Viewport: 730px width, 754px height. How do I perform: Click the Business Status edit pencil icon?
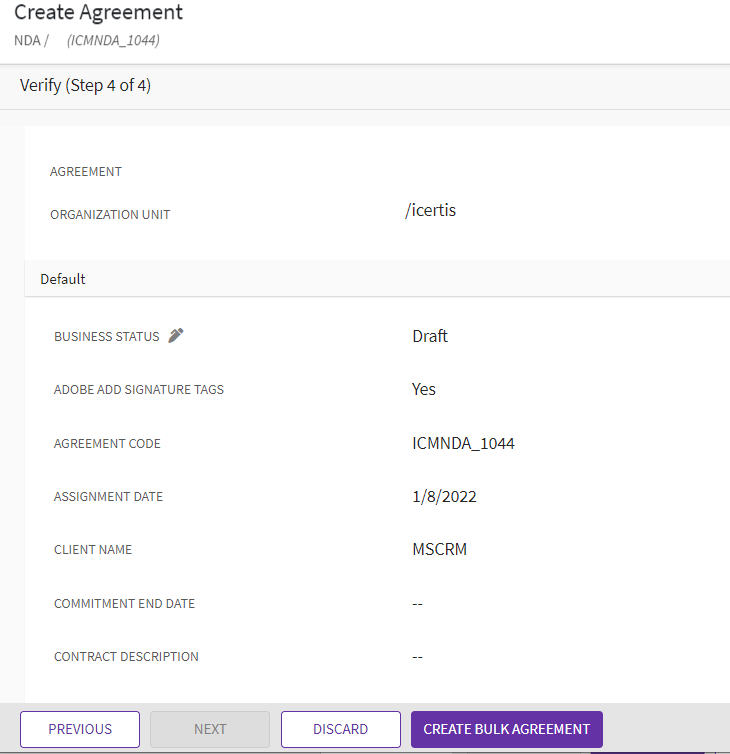coord(176,336)
